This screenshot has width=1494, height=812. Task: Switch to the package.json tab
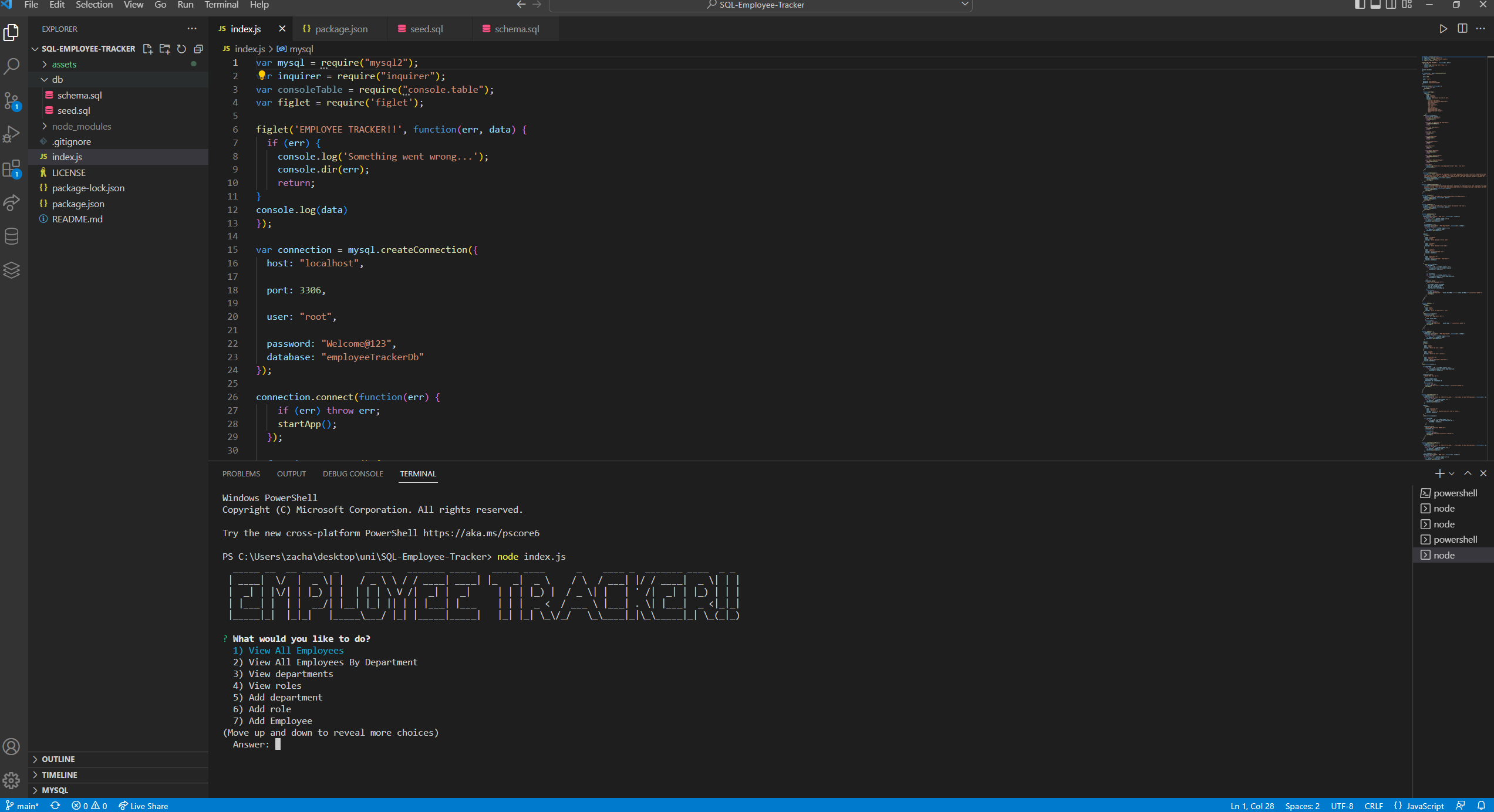coord(340,29)
